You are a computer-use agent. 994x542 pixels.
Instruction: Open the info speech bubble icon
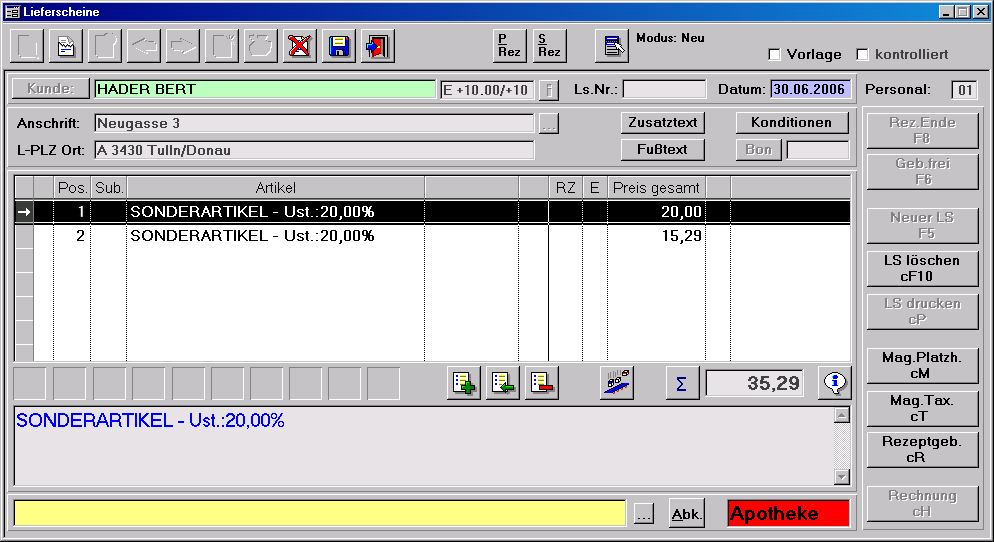(834, 383)
